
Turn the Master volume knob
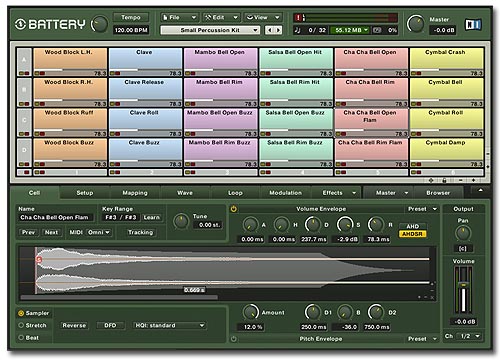415,24
